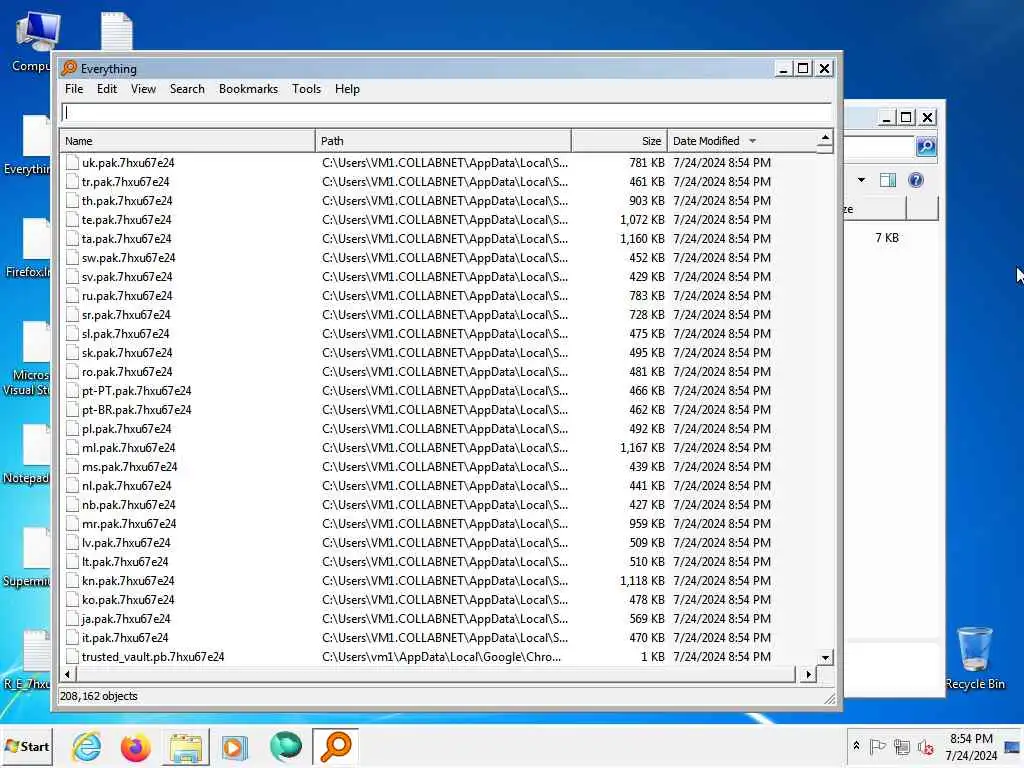
Task: Click path of trusted_vault.pb.7hxu67e24 row
Action: coord(441,656)
